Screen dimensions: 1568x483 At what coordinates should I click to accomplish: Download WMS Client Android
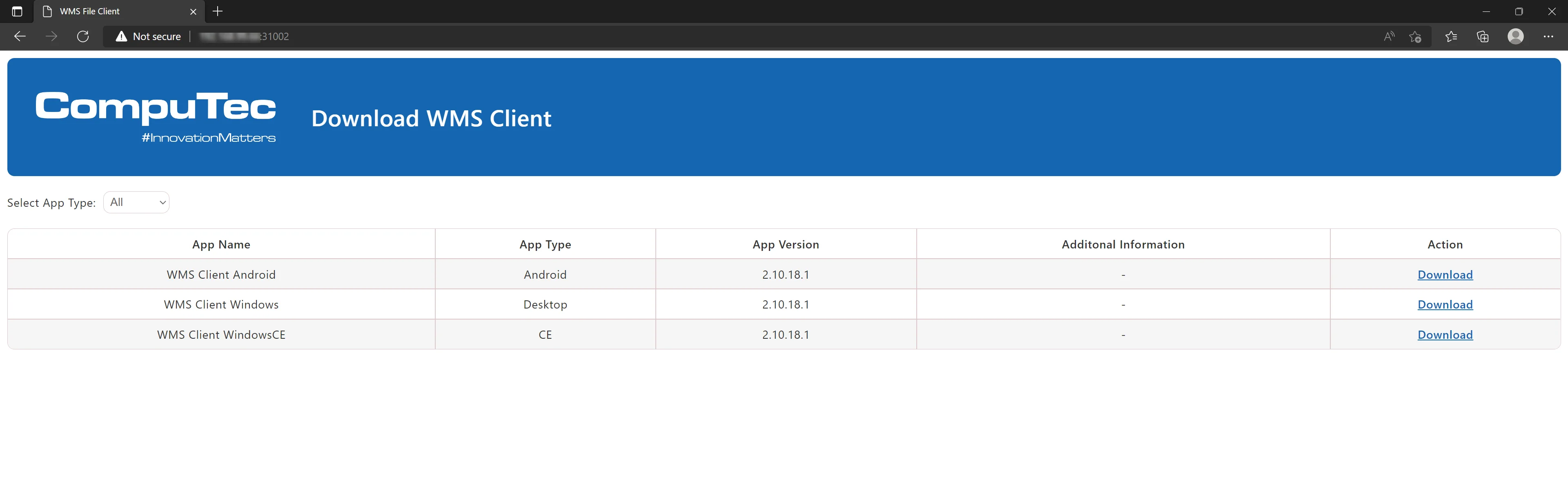1445,275
